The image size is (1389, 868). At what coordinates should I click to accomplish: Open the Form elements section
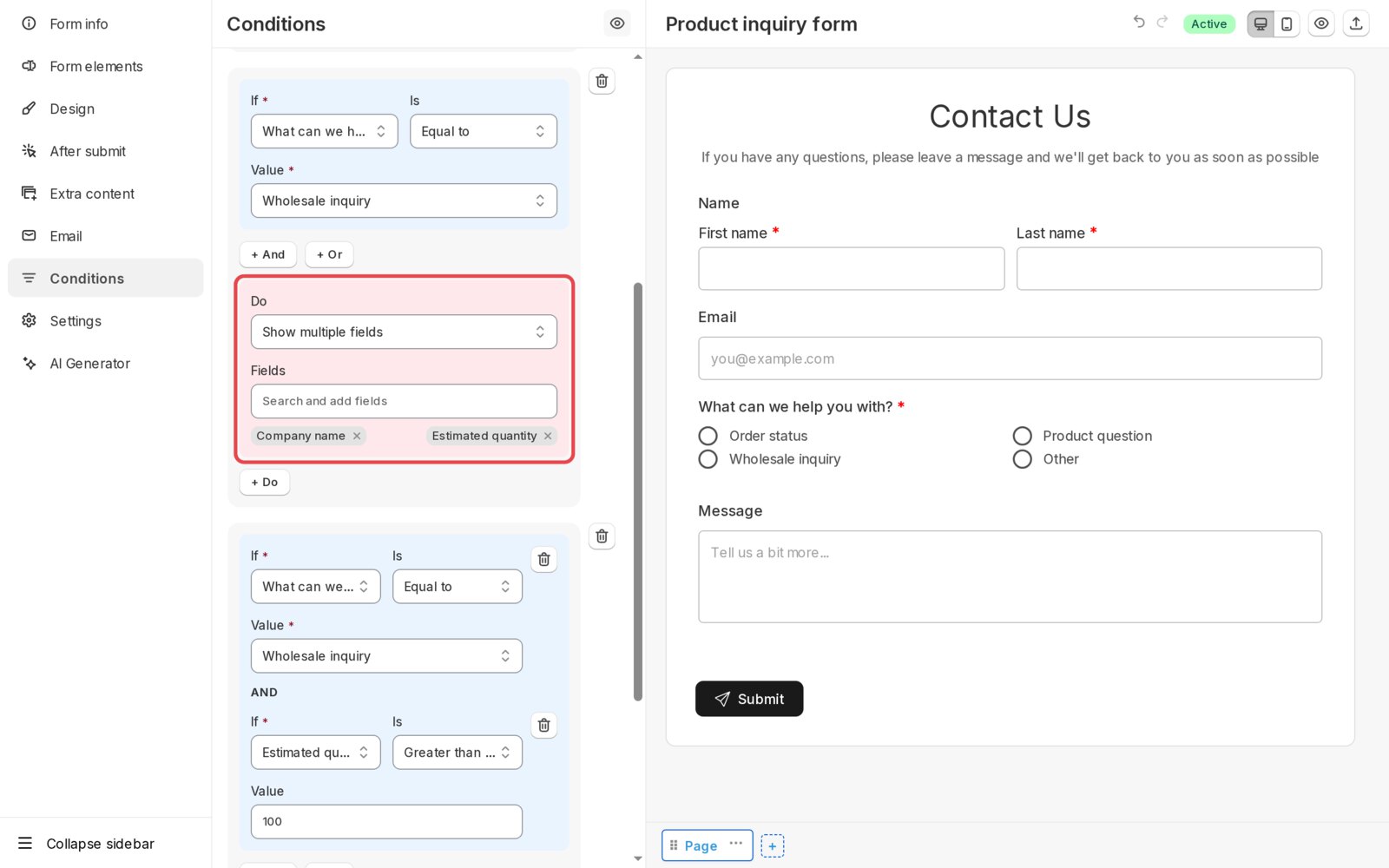point(105,66)
